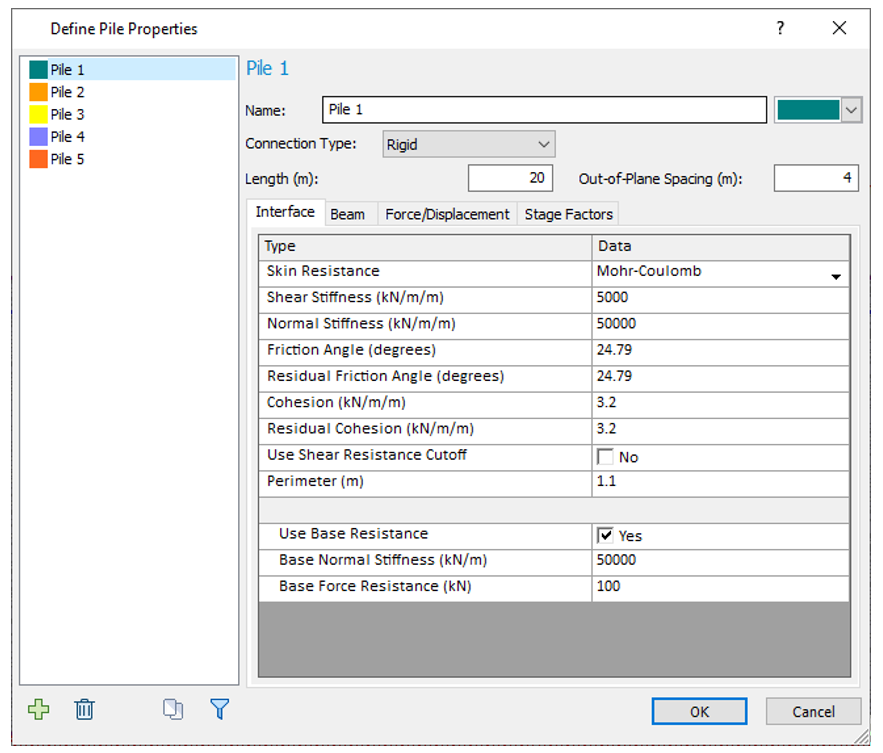Screen dimensions: 883x753
Task: Click the trash can Delete pile icon
Action: (x=84, y=709)
